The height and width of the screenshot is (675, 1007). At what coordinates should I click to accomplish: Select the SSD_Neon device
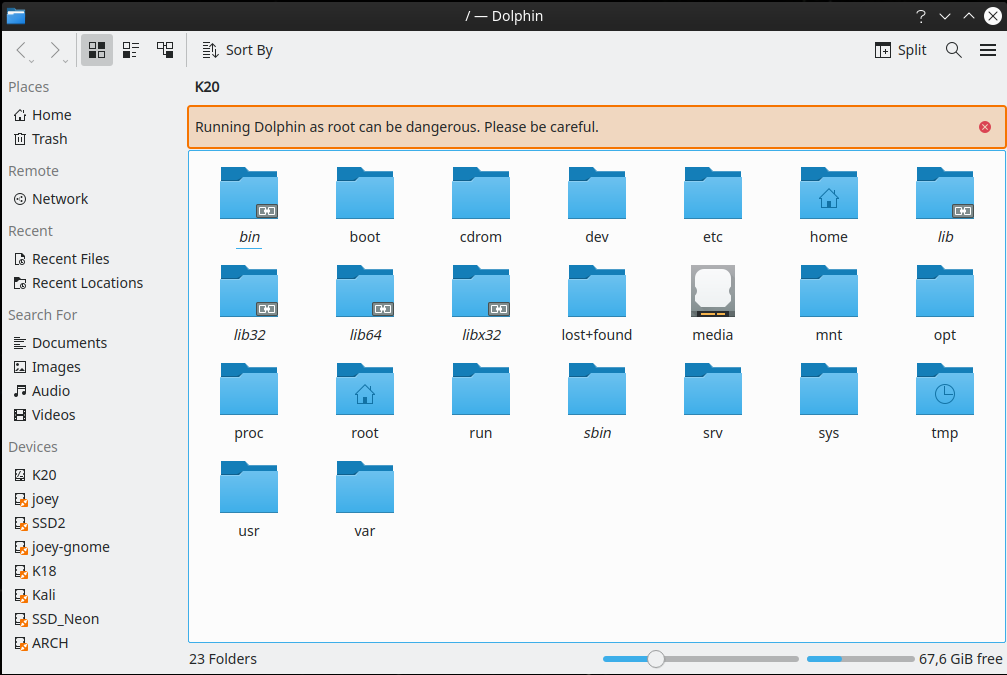[x=65, y=619]
